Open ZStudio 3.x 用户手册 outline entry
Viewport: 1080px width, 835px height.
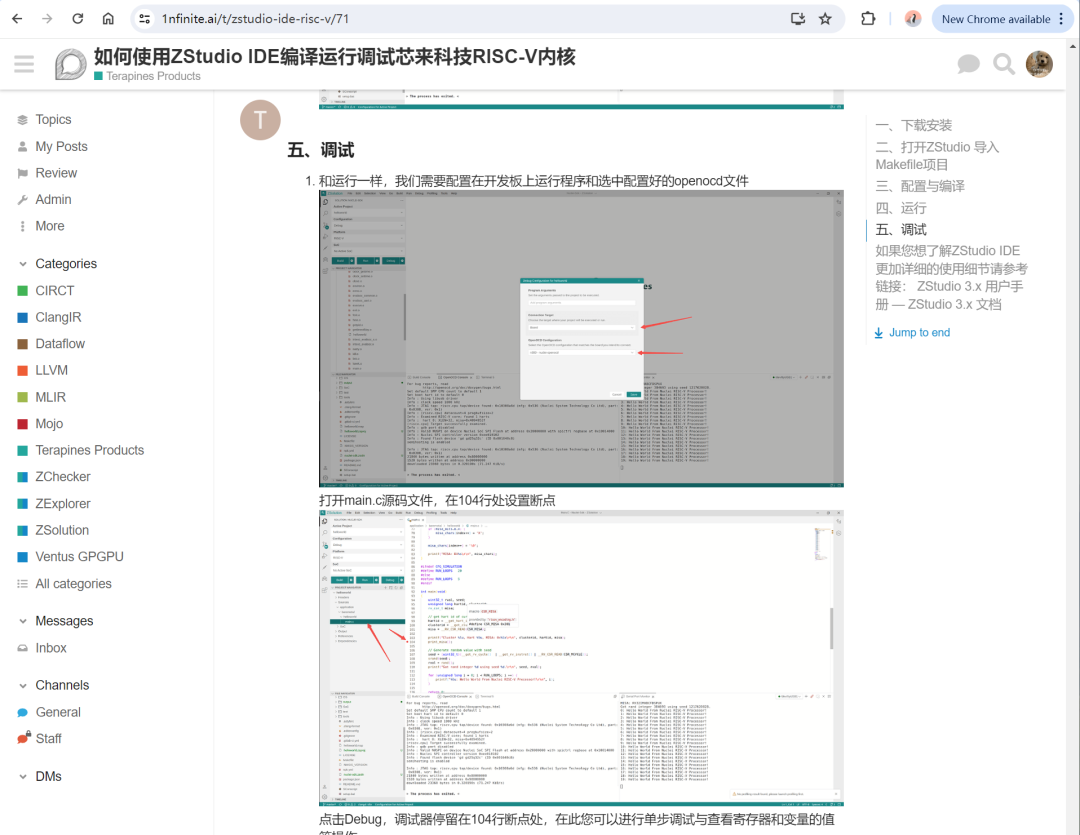[951, 277]
